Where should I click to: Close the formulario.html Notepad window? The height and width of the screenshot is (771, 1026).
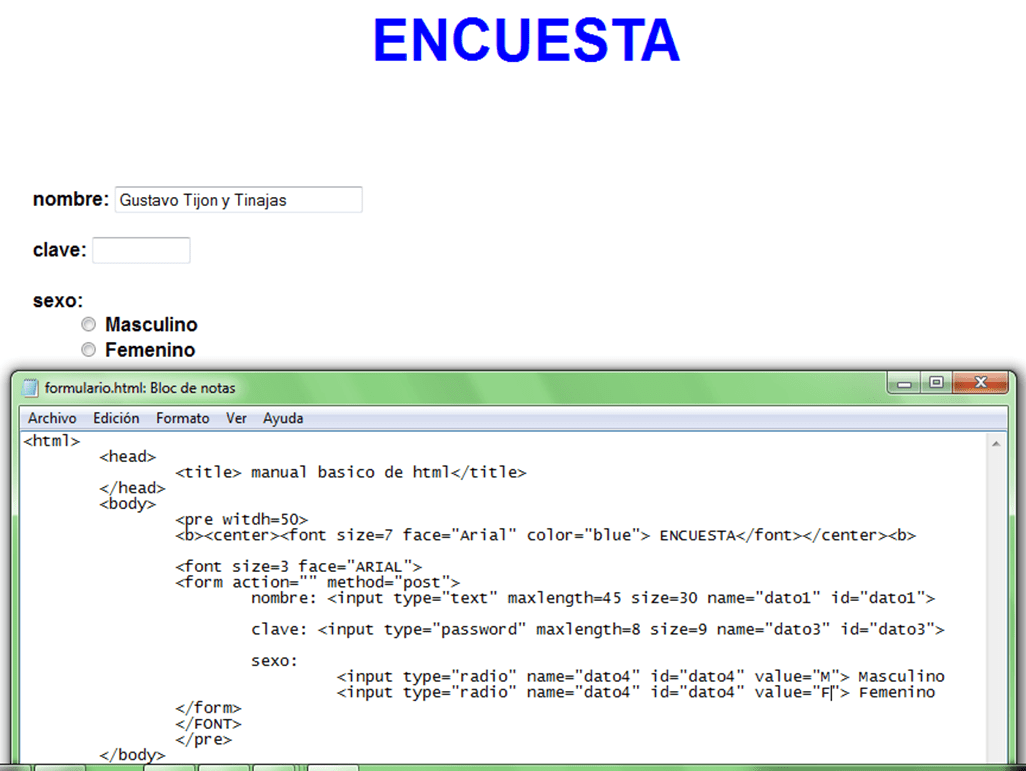tap(980, 383)
